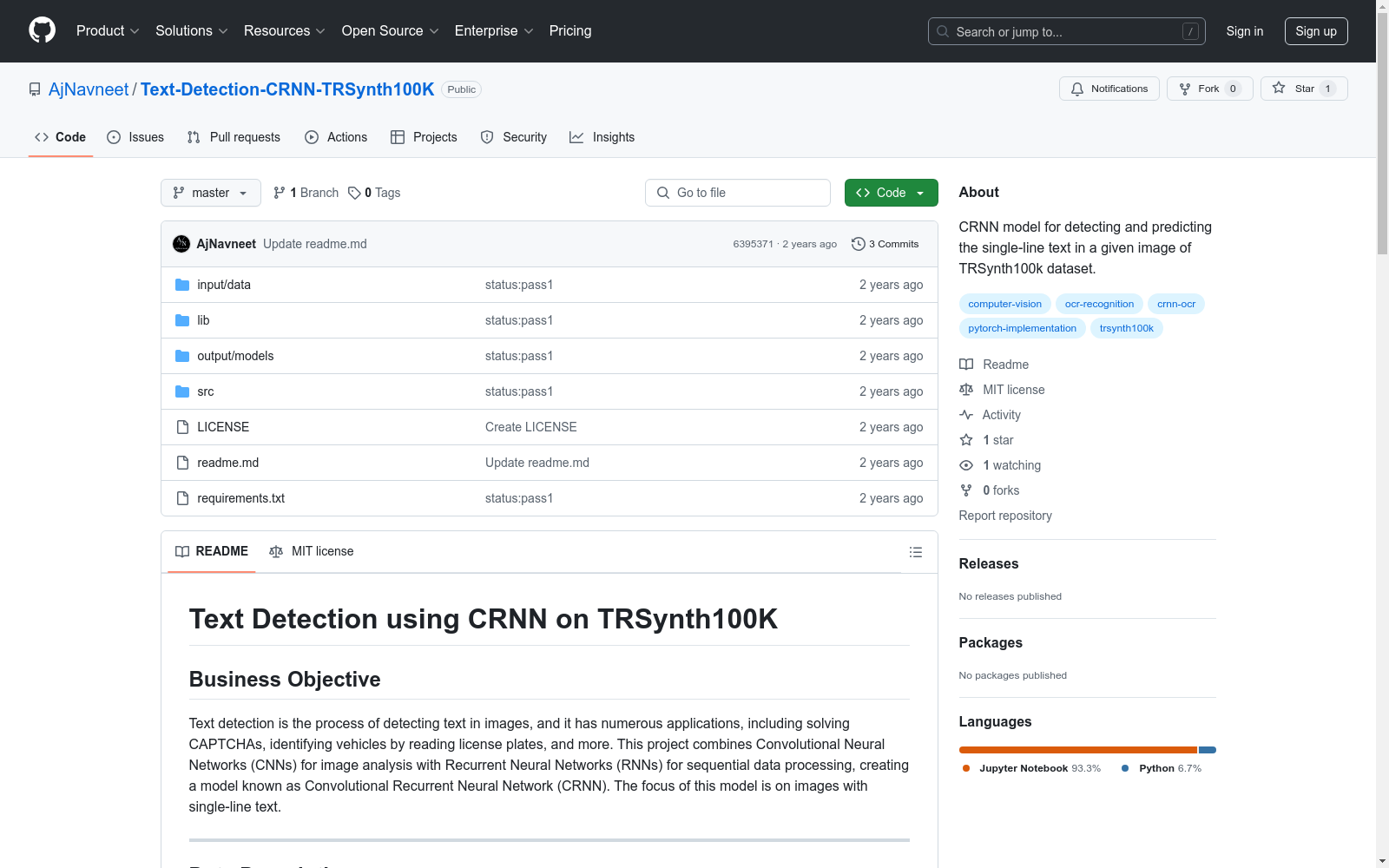Click the Activity pulse icon

pyautogui.click(x=966, y=415)
